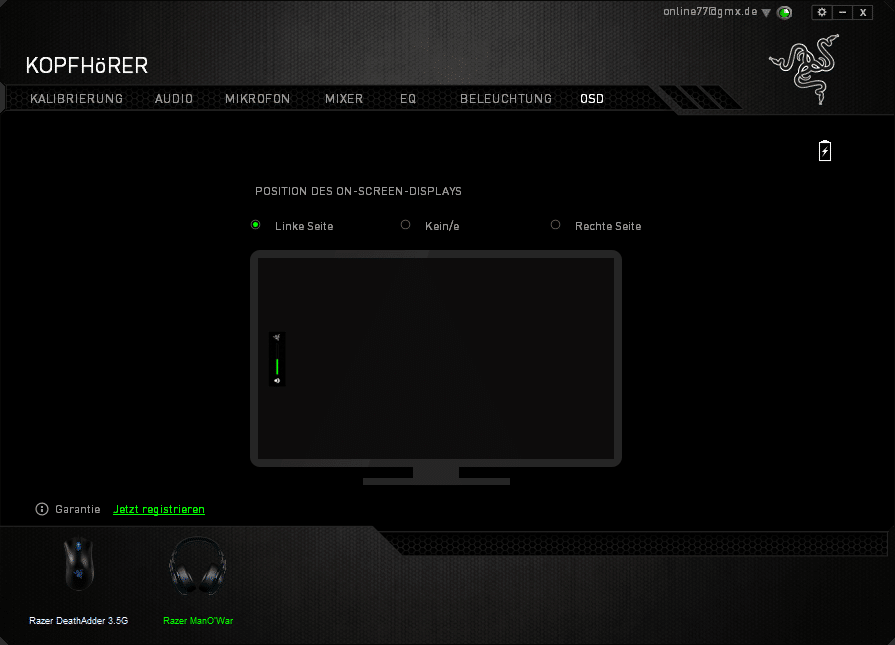Open the settings gear icon
The image size is (895, 645).
[822, 12]
